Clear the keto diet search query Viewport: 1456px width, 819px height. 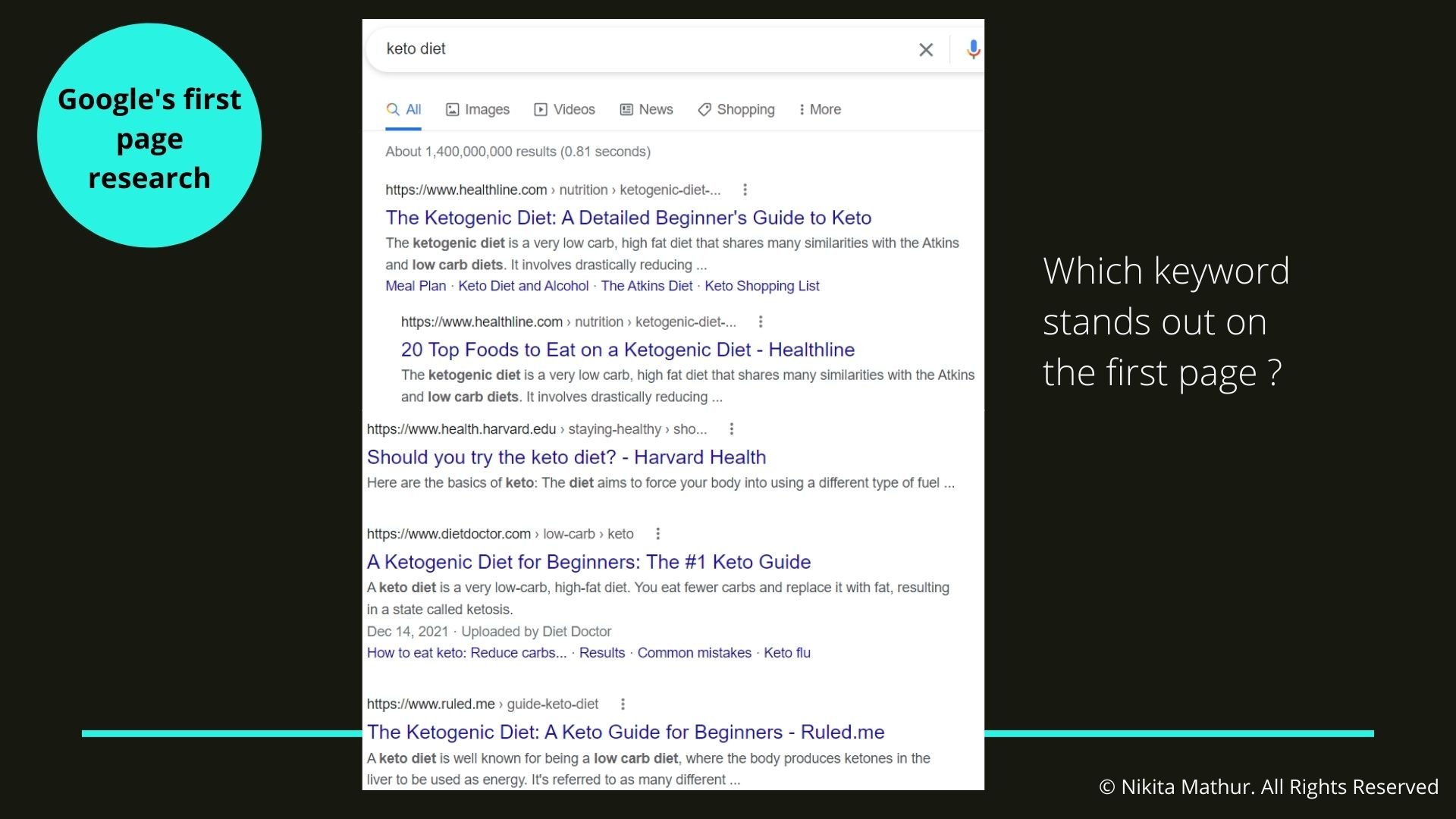click(x=926, y=50)
